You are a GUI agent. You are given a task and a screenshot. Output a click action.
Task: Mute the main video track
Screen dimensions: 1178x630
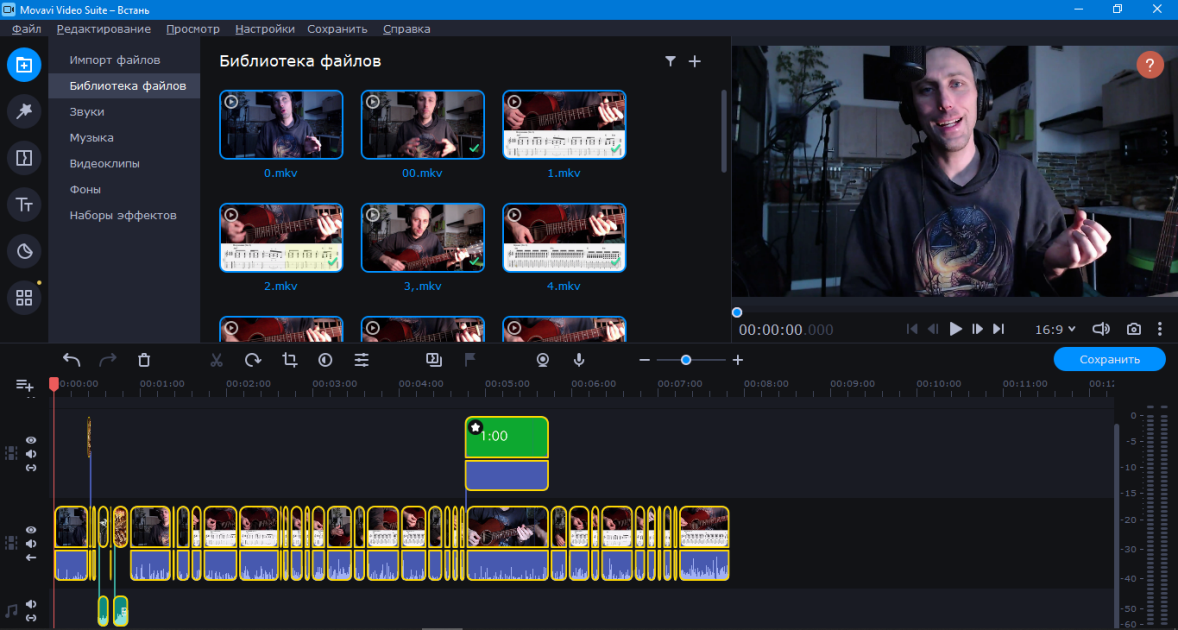coord(31,544)
